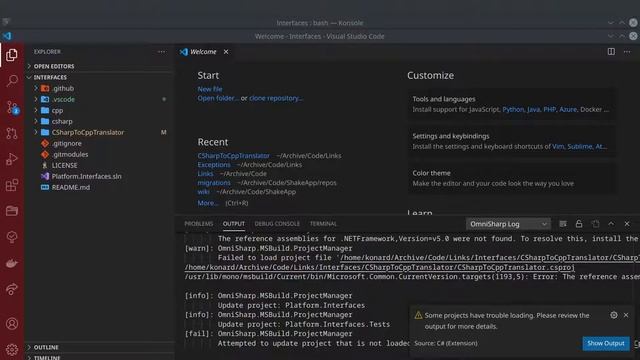Viewport: 640px width, 360px height.
Task: Open the Extensions view
Action: point(12,185)
